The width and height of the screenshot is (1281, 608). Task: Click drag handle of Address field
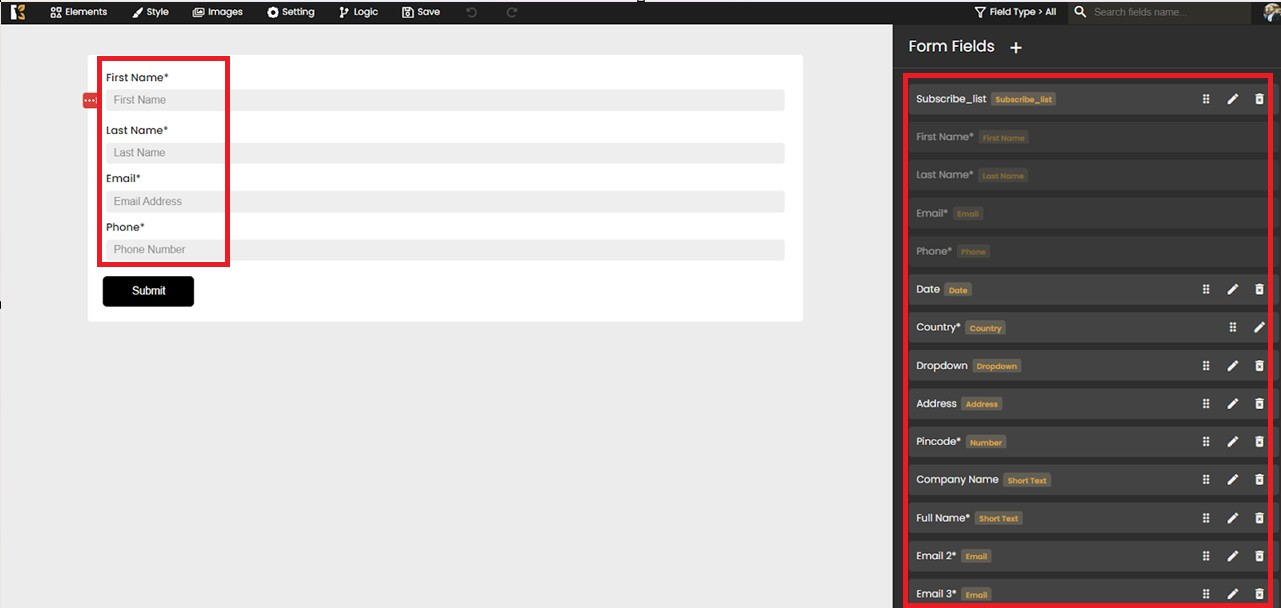[x=1206, y=404]
